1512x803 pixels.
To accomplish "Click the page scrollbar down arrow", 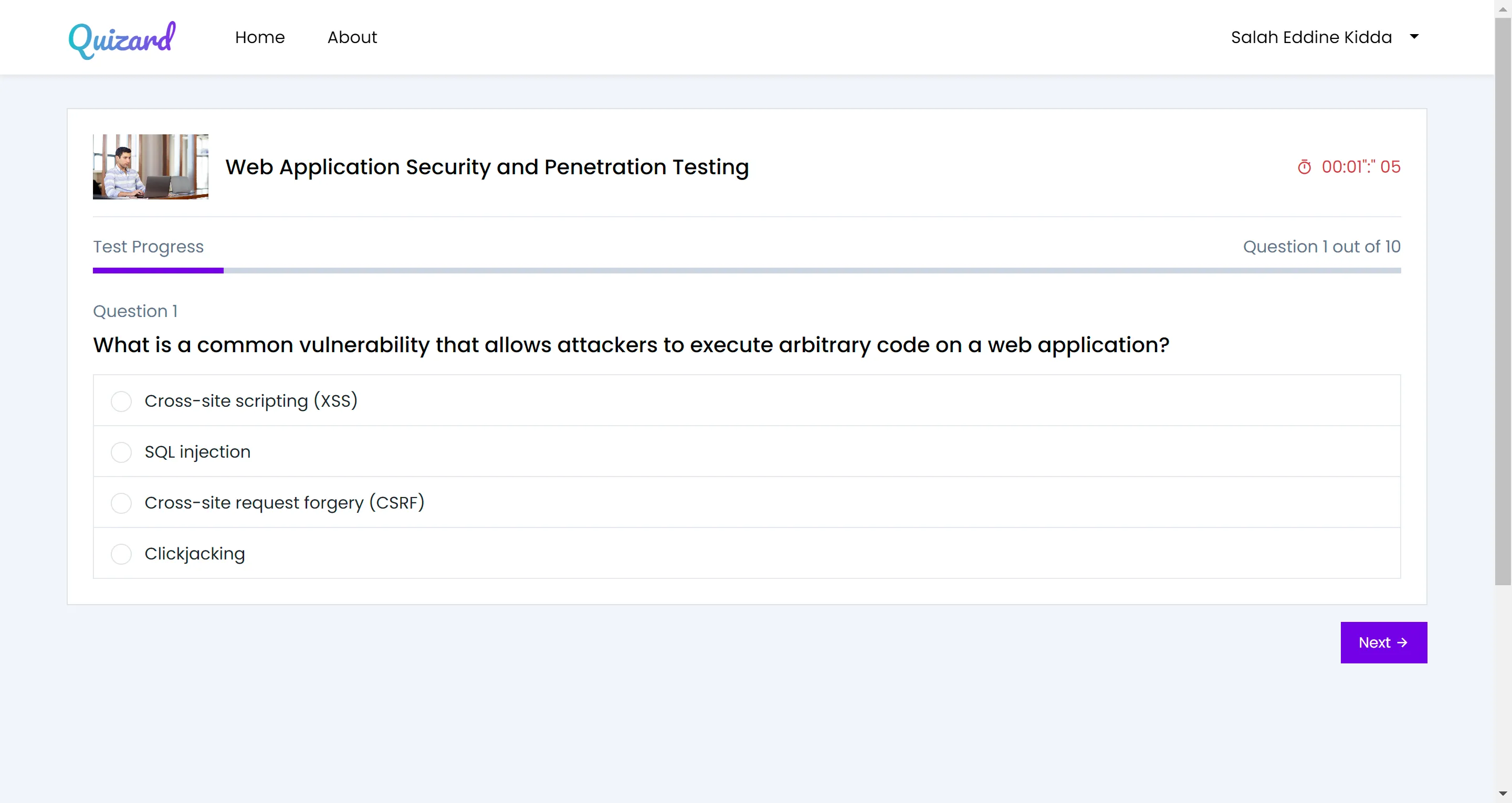I will tap(1503, 794).
